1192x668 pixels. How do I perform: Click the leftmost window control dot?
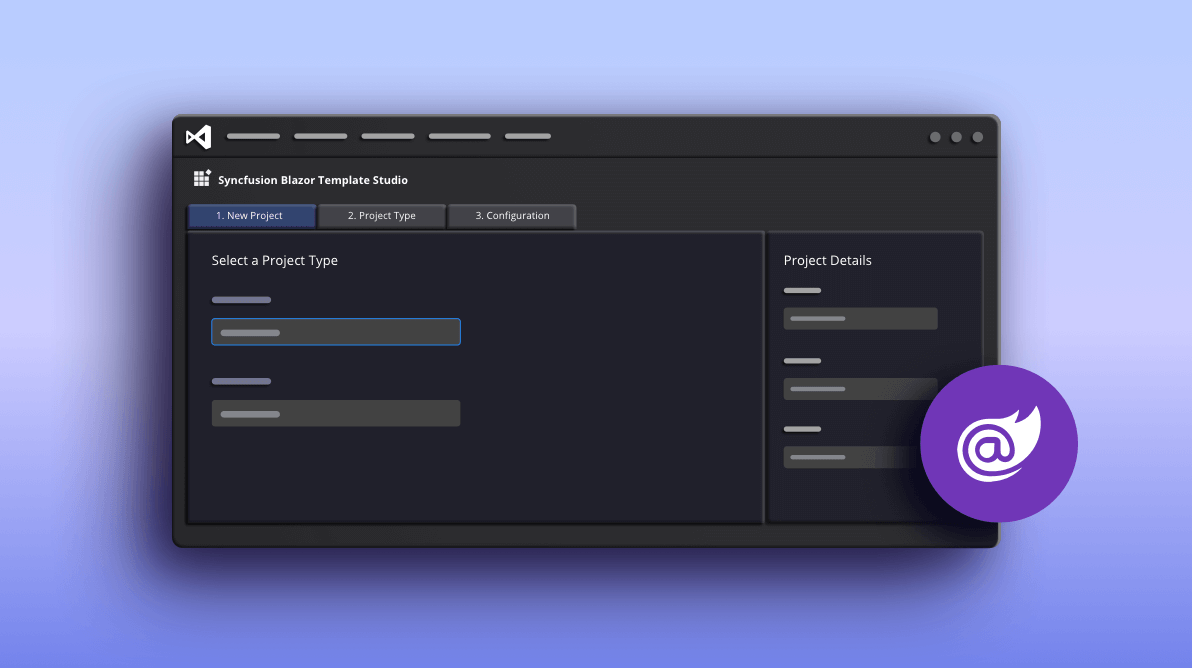[933, 137]
